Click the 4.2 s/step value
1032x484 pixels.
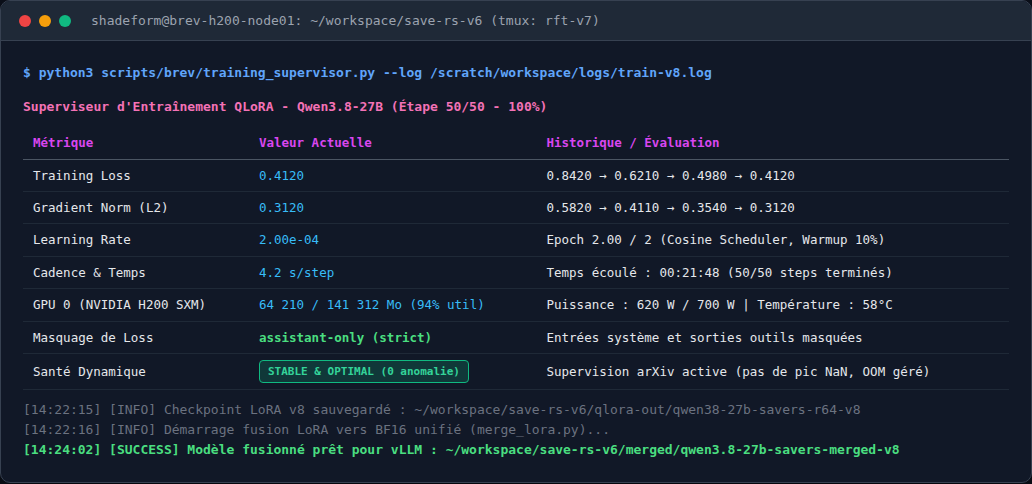point(297,273)
